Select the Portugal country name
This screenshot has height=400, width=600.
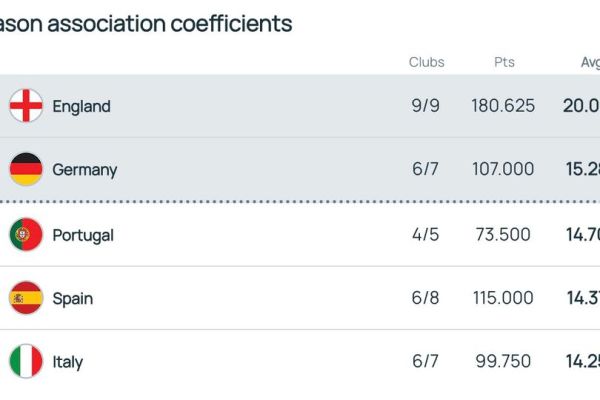tap(83, 235)
